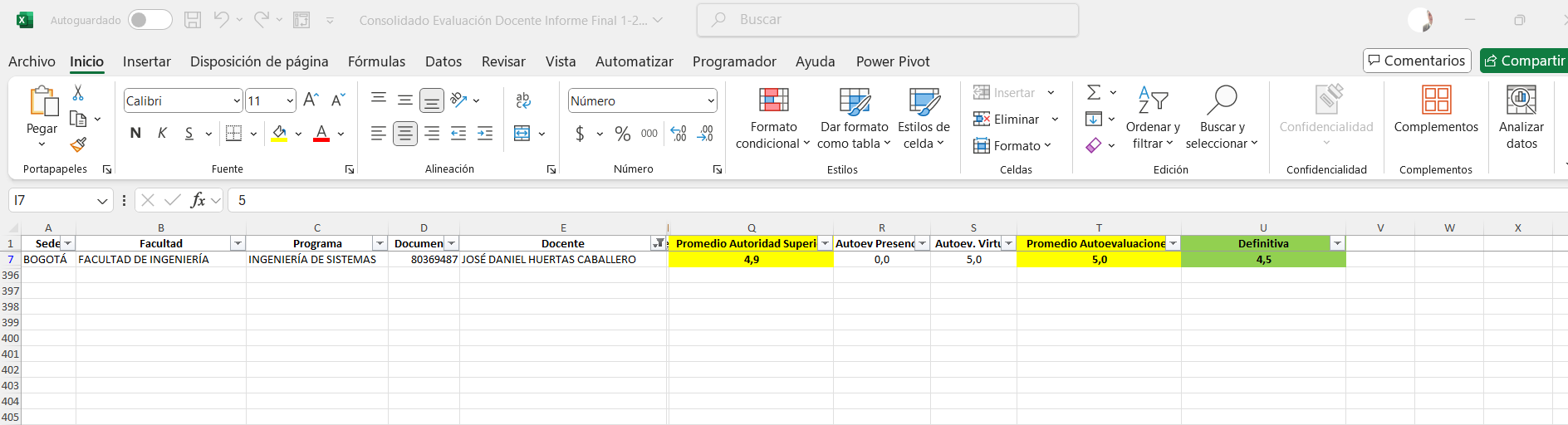Click in the Buscar search box
Screen dimensions: 1568x425
pos(887,20)
